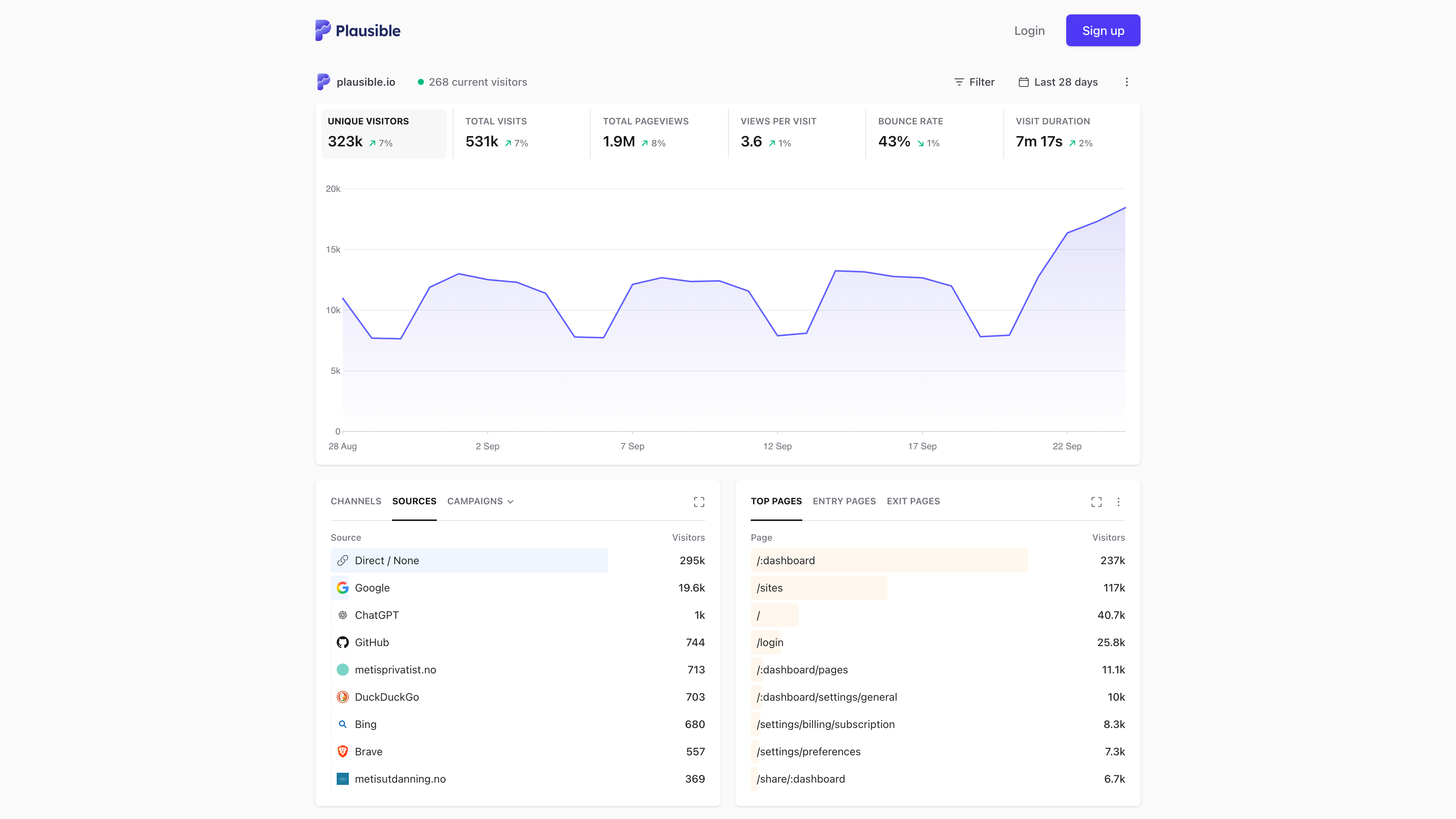Click the 295k visitors value
The width and height of the screenshot is (1456, 819).
click(x=692, y=560)
